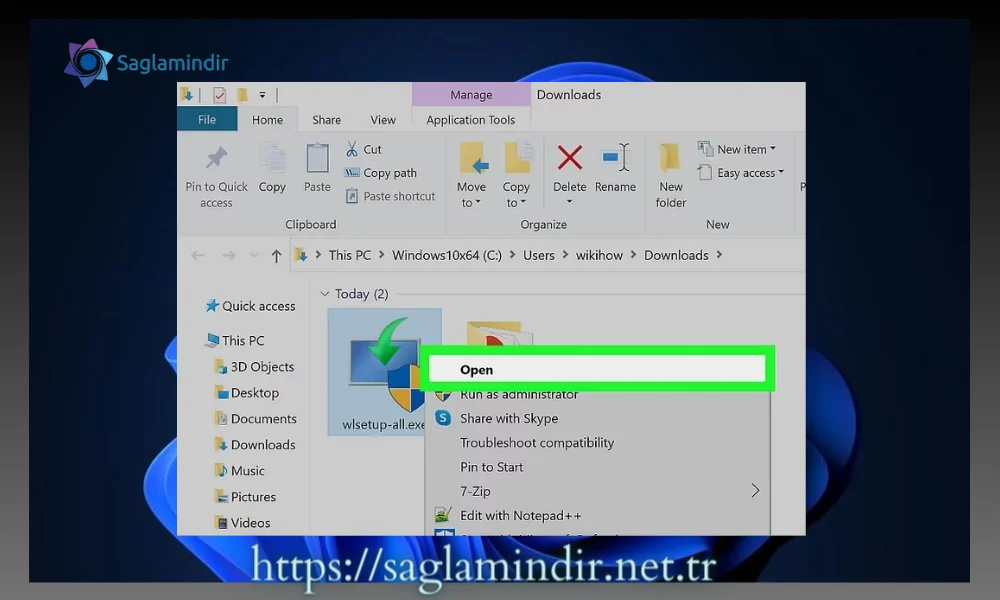The image size is (1000, 600).
Task: Click the Copy path icon
Action: click(351, 173)
